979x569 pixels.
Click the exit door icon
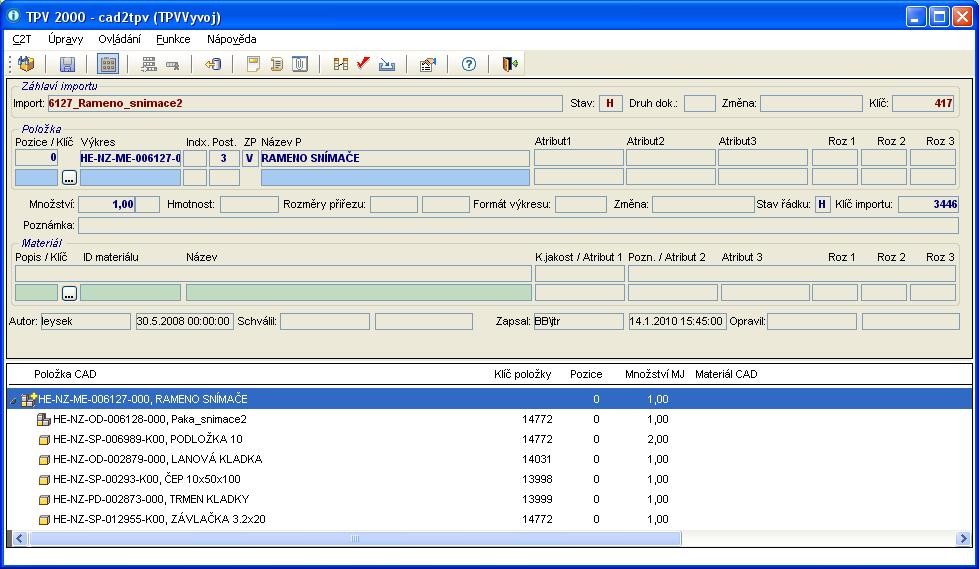510,64
